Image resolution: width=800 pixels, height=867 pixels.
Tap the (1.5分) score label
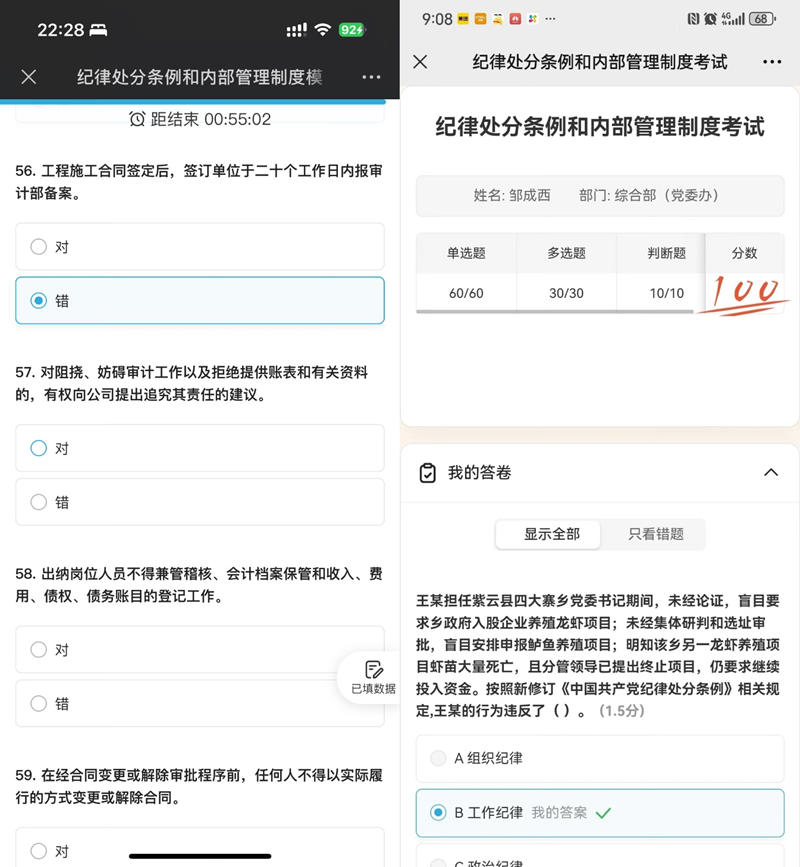[622, 711]
